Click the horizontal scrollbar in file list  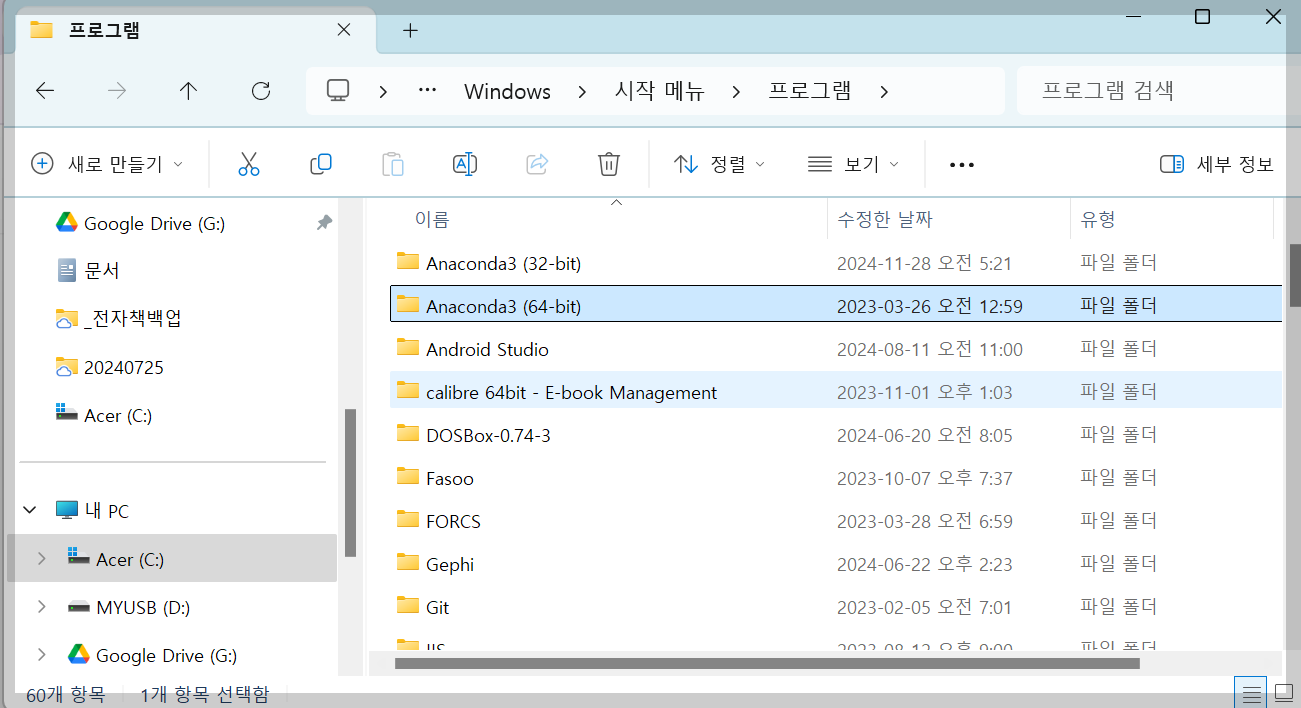click(767, 663)
